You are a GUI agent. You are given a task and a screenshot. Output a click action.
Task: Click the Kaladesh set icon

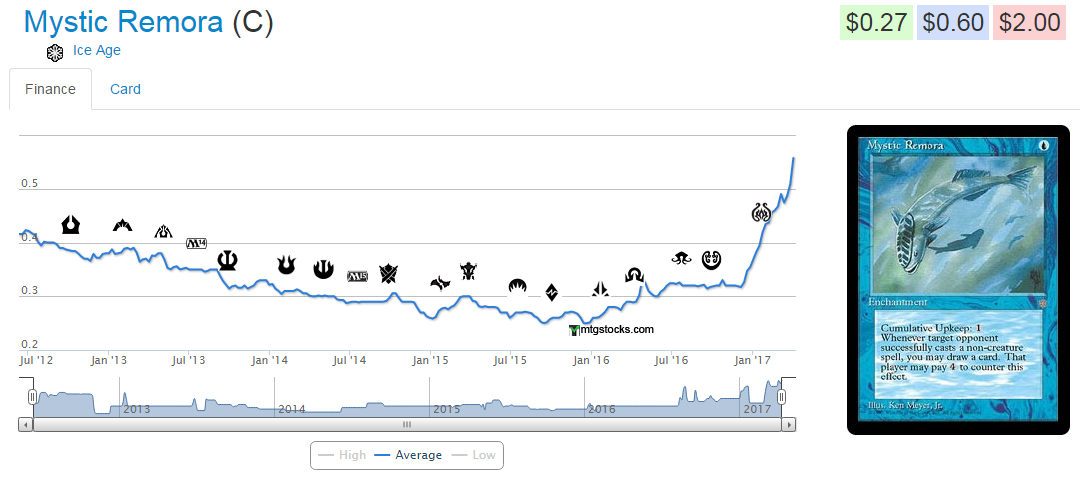(712, 260)
